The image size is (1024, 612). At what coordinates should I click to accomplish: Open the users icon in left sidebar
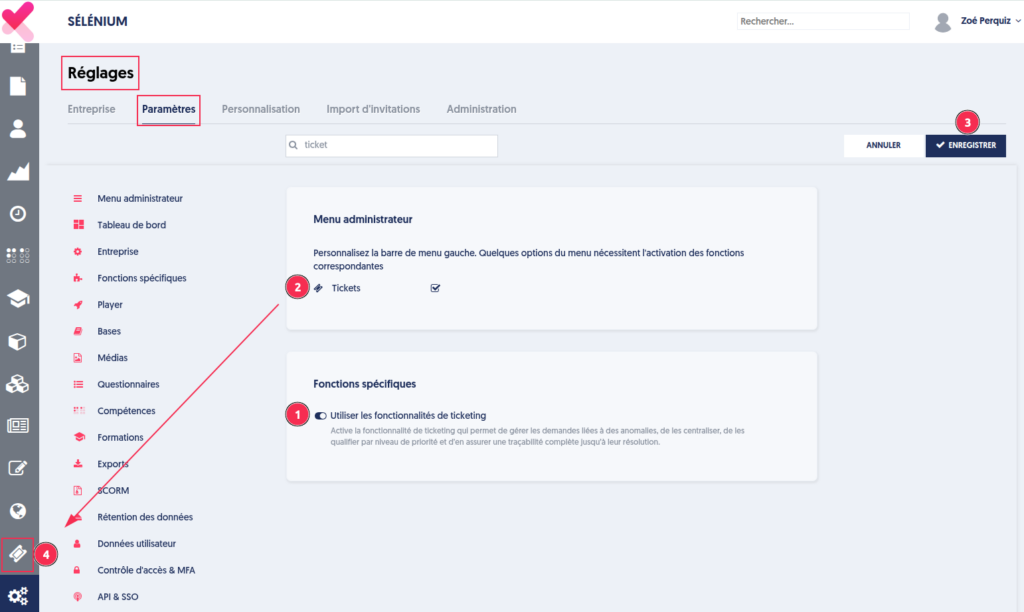pyautogui.click(x=18, y=129)
